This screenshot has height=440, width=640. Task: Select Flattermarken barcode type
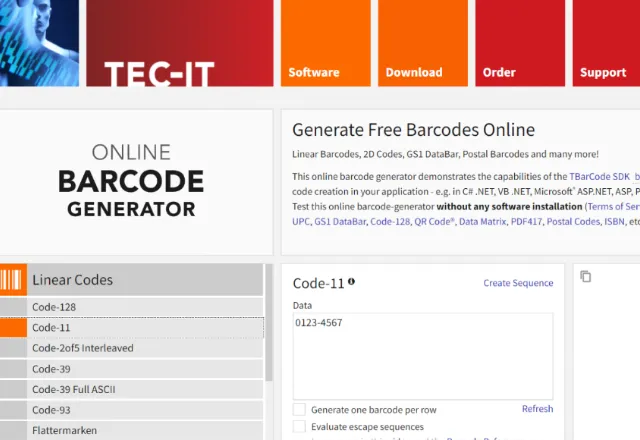pos(131,430)
